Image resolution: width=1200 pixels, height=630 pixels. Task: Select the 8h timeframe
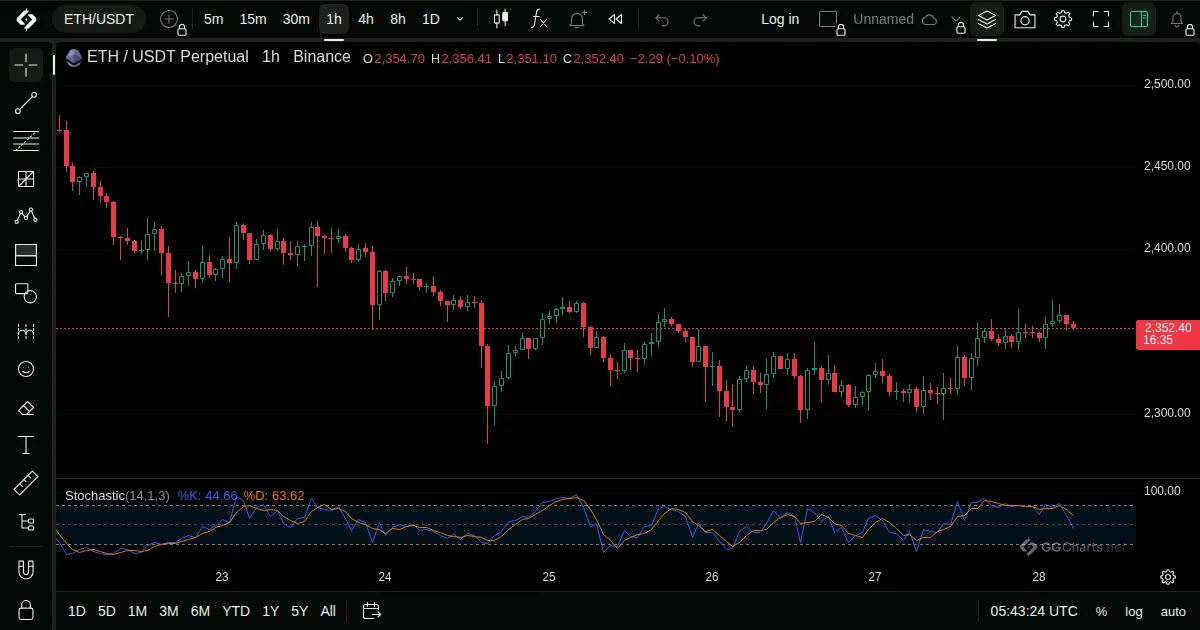(x=398, y=19)
